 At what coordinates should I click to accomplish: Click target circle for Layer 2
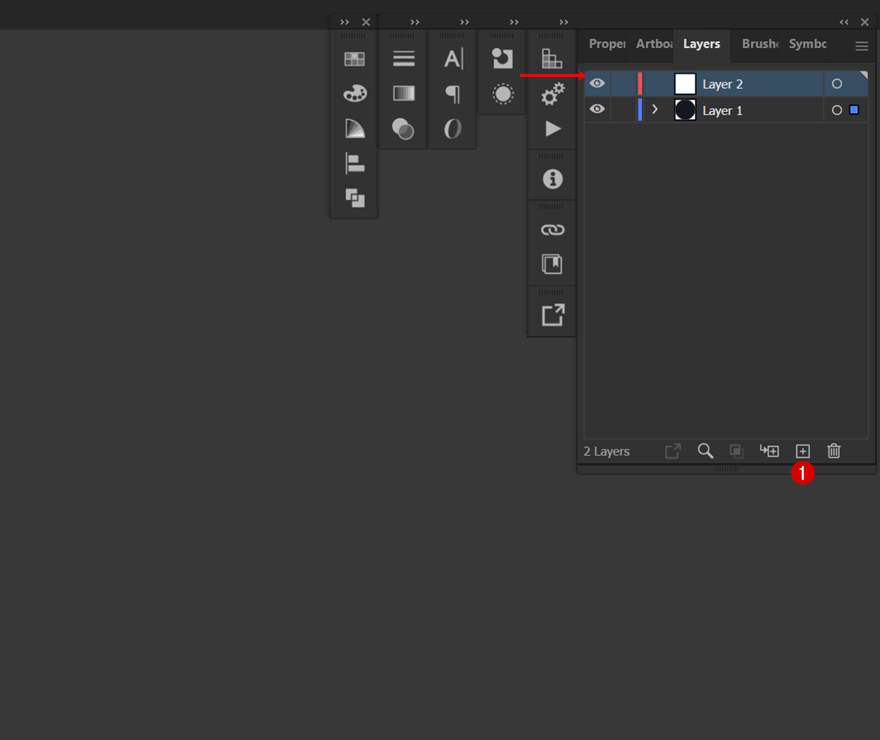click(837, 84)
